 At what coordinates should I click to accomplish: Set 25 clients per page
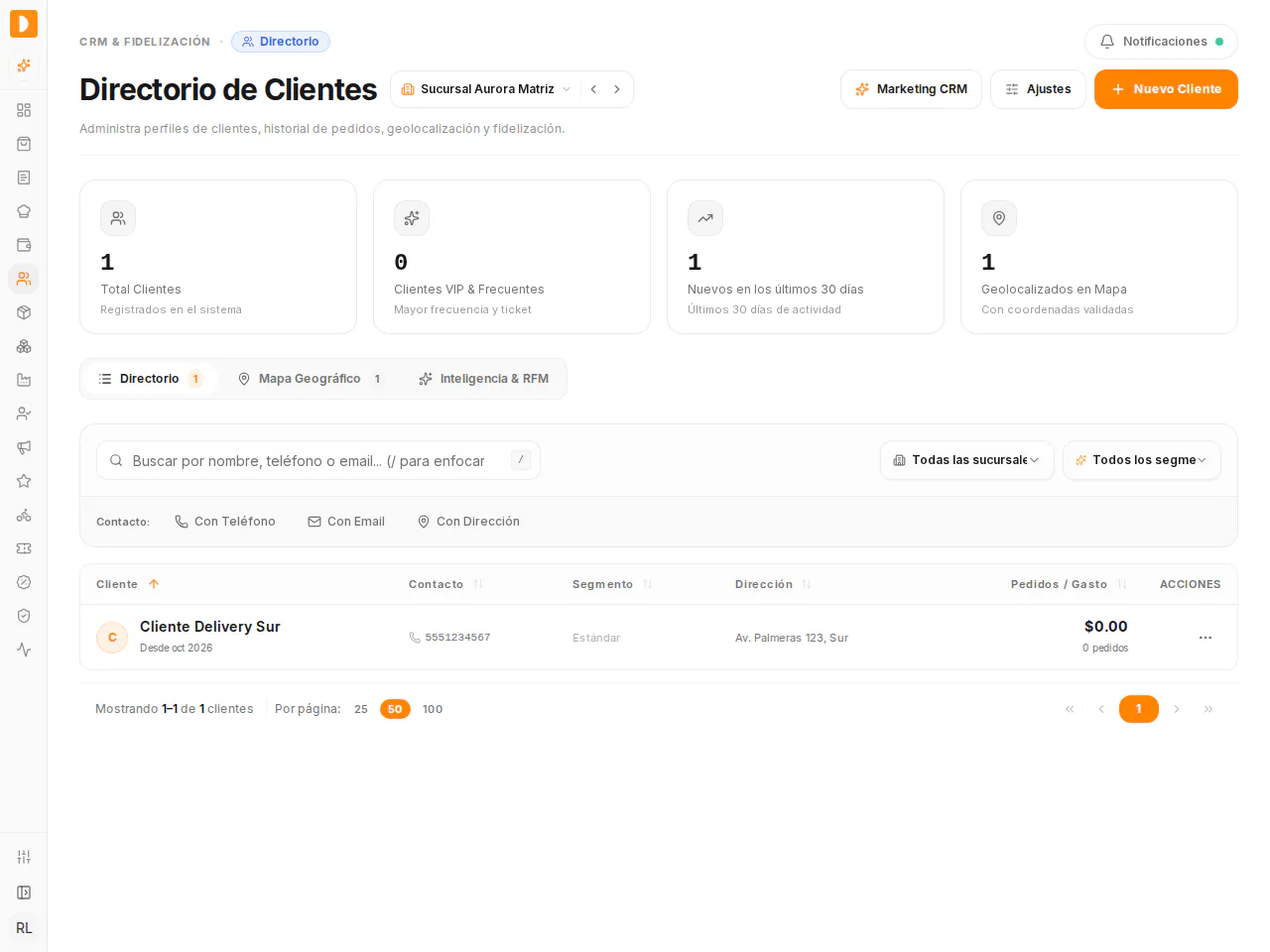[x=361, y=709]
